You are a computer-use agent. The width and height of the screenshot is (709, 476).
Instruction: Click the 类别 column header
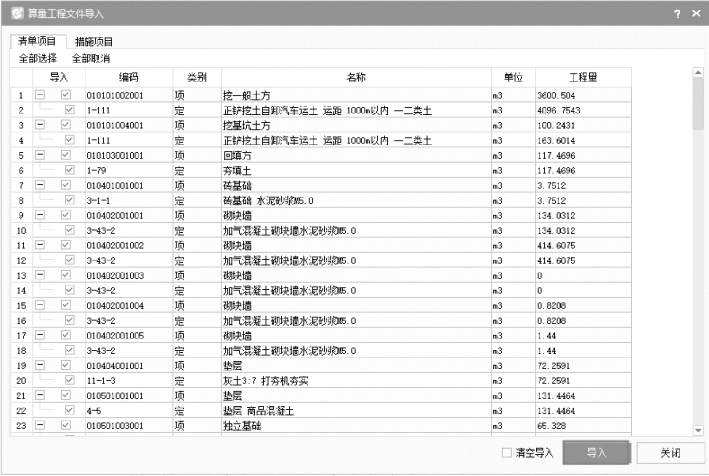tap(197, 77)
